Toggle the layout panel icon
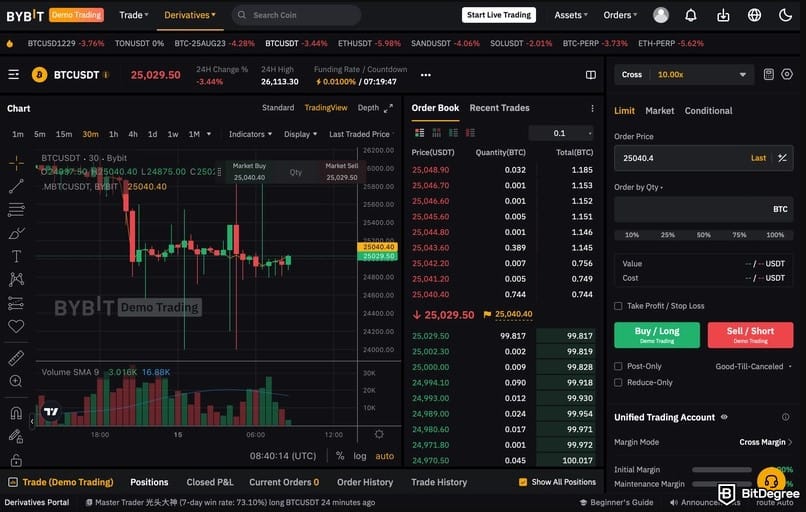The width and height of the screenshot is (806, 512). tap(591, 75)
